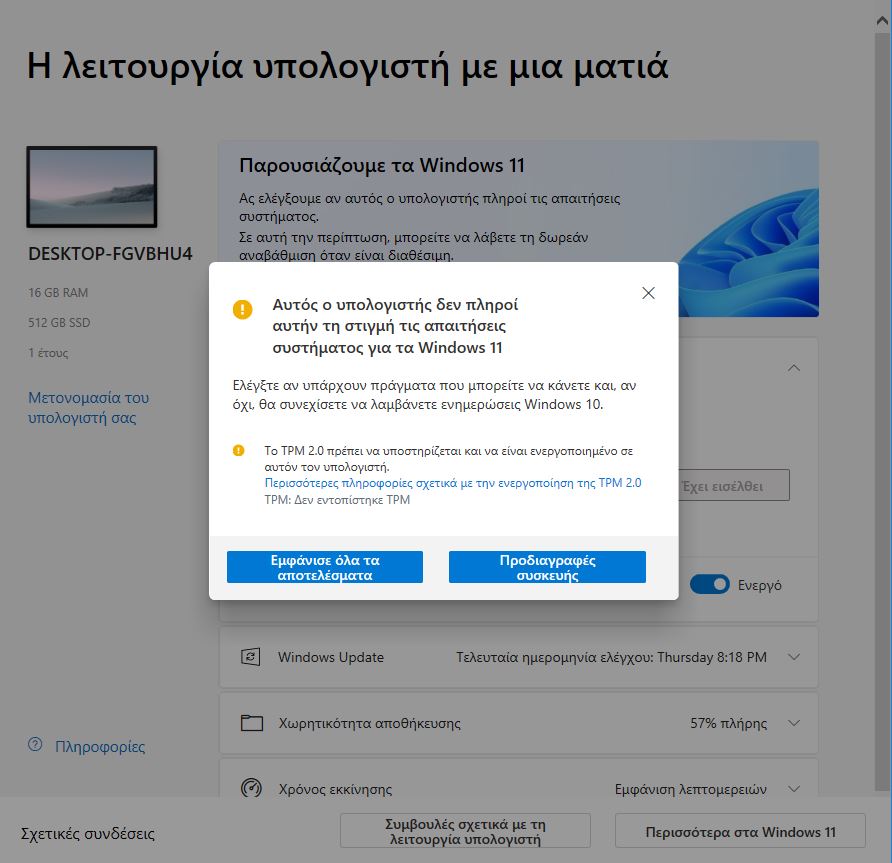
Task: Click the TPM: Δεν εντοπίστηκε TPM status text
Action: (x=337, y=499)
